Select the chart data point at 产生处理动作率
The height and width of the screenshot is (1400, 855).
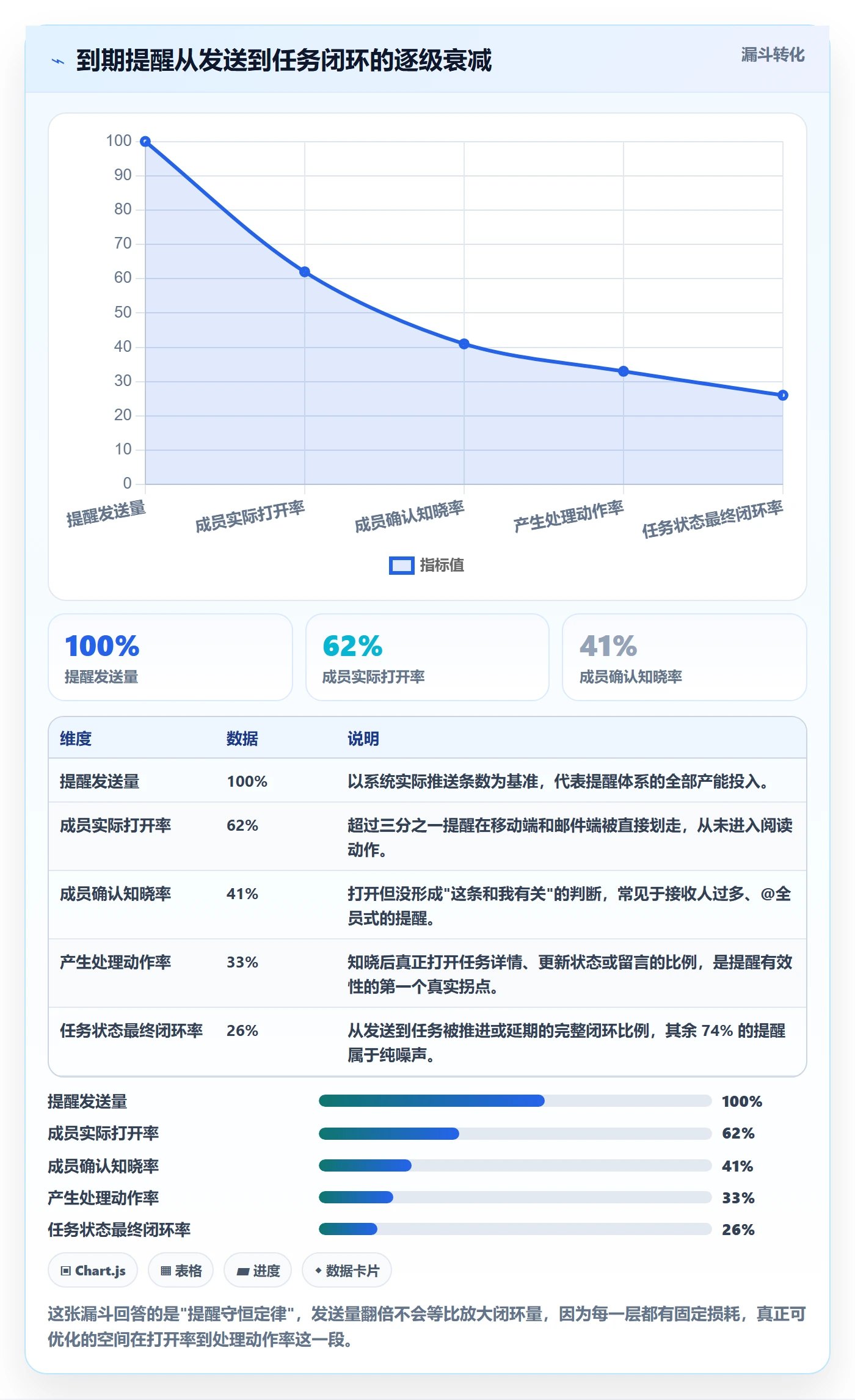[624, 371]
